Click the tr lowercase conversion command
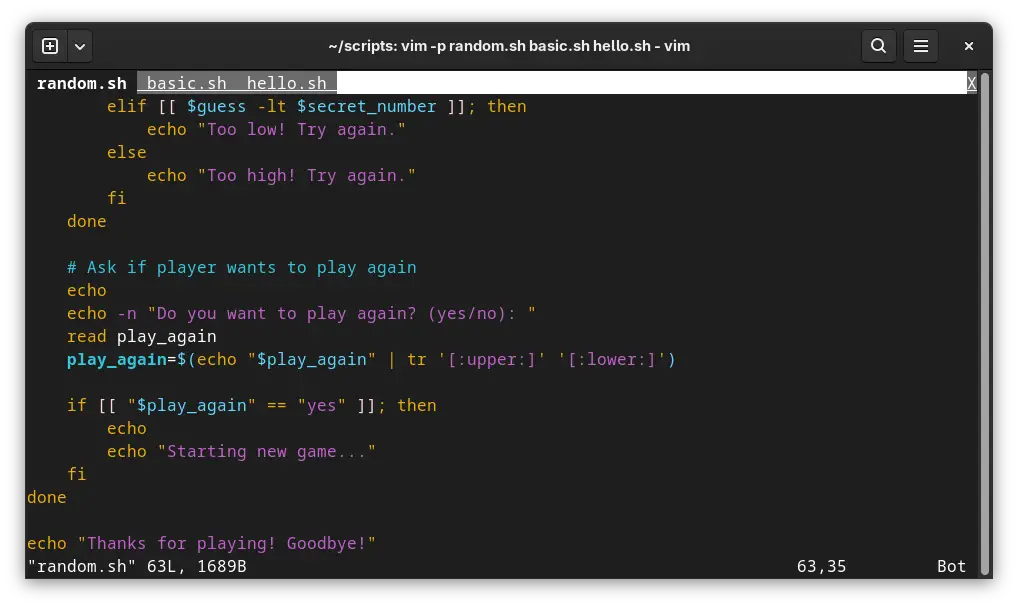The height and width of the screenshot is (607, 1018). tap(415, 359)
